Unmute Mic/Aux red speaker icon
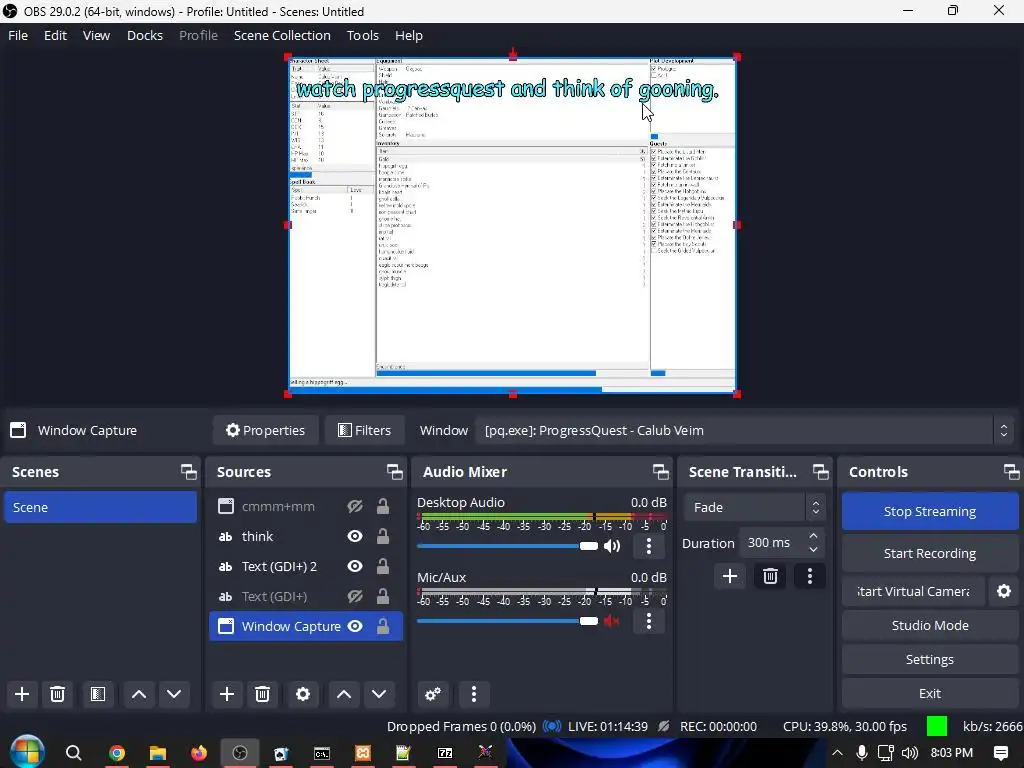The height and width of the screenshot is (768, 1024). [x=612, y=621]
